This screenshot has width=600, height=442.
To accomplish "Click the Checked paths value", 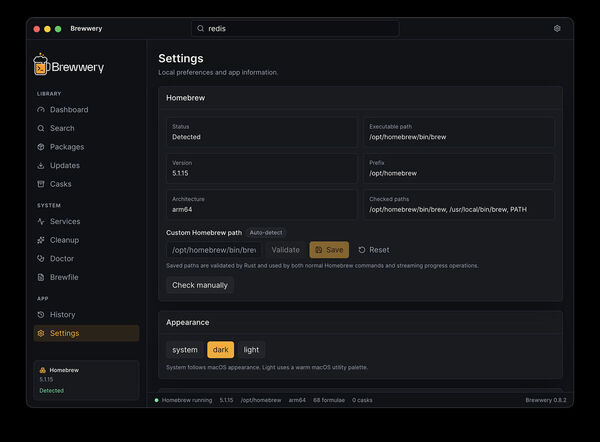I will pyautogui.click(x=448, y=210).
